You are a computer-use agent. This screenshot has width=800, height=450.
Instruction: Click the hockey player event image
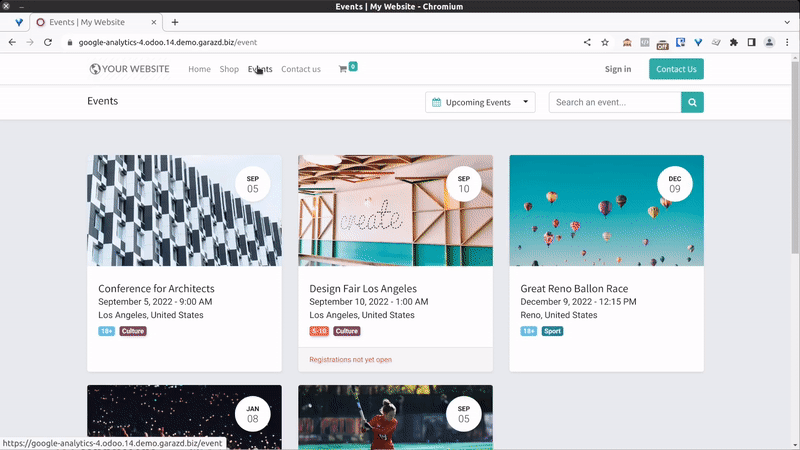pos(395,417)
